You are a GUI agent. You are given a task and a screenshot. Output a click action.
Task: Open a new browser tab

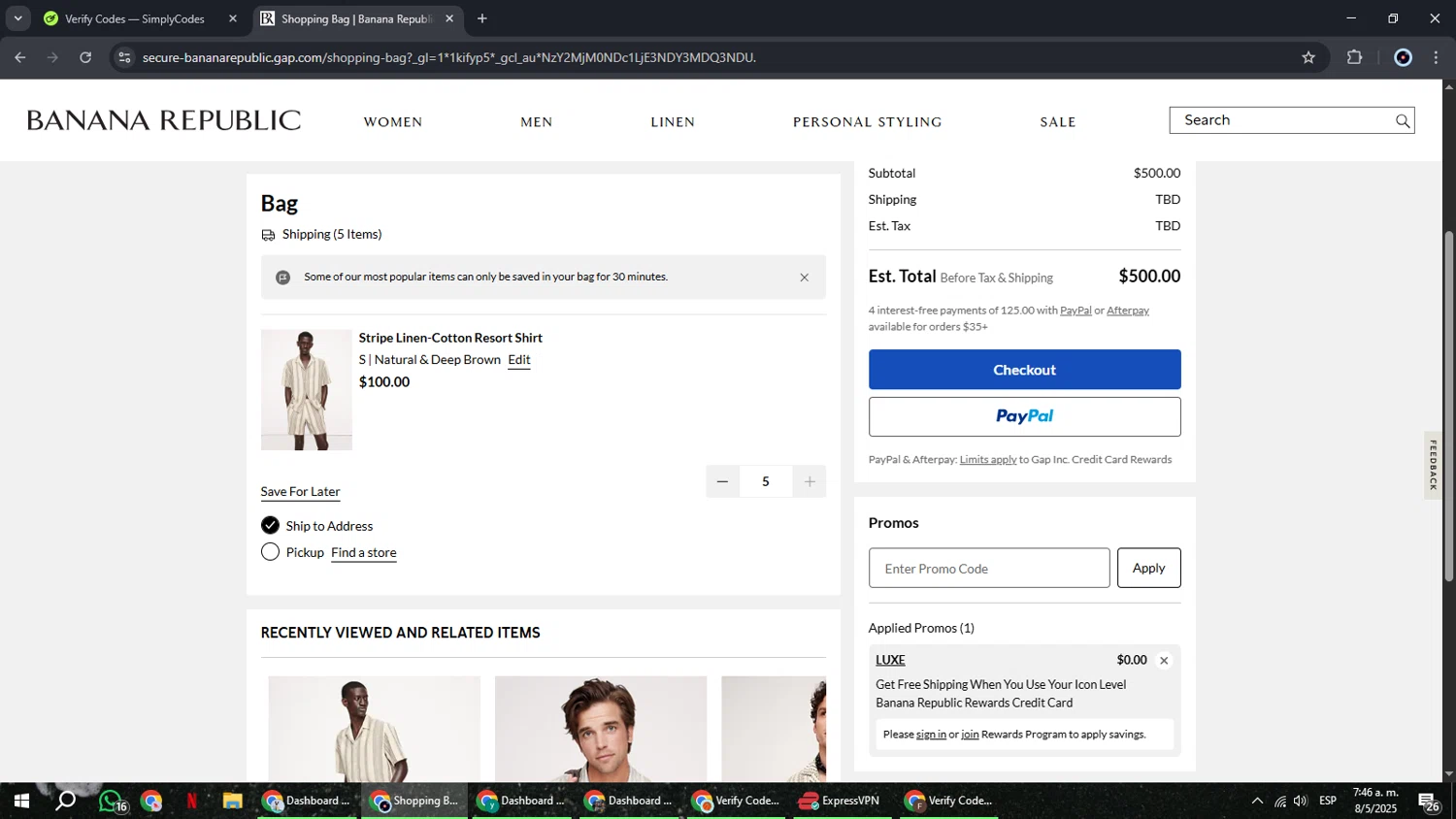coord(482,18)
